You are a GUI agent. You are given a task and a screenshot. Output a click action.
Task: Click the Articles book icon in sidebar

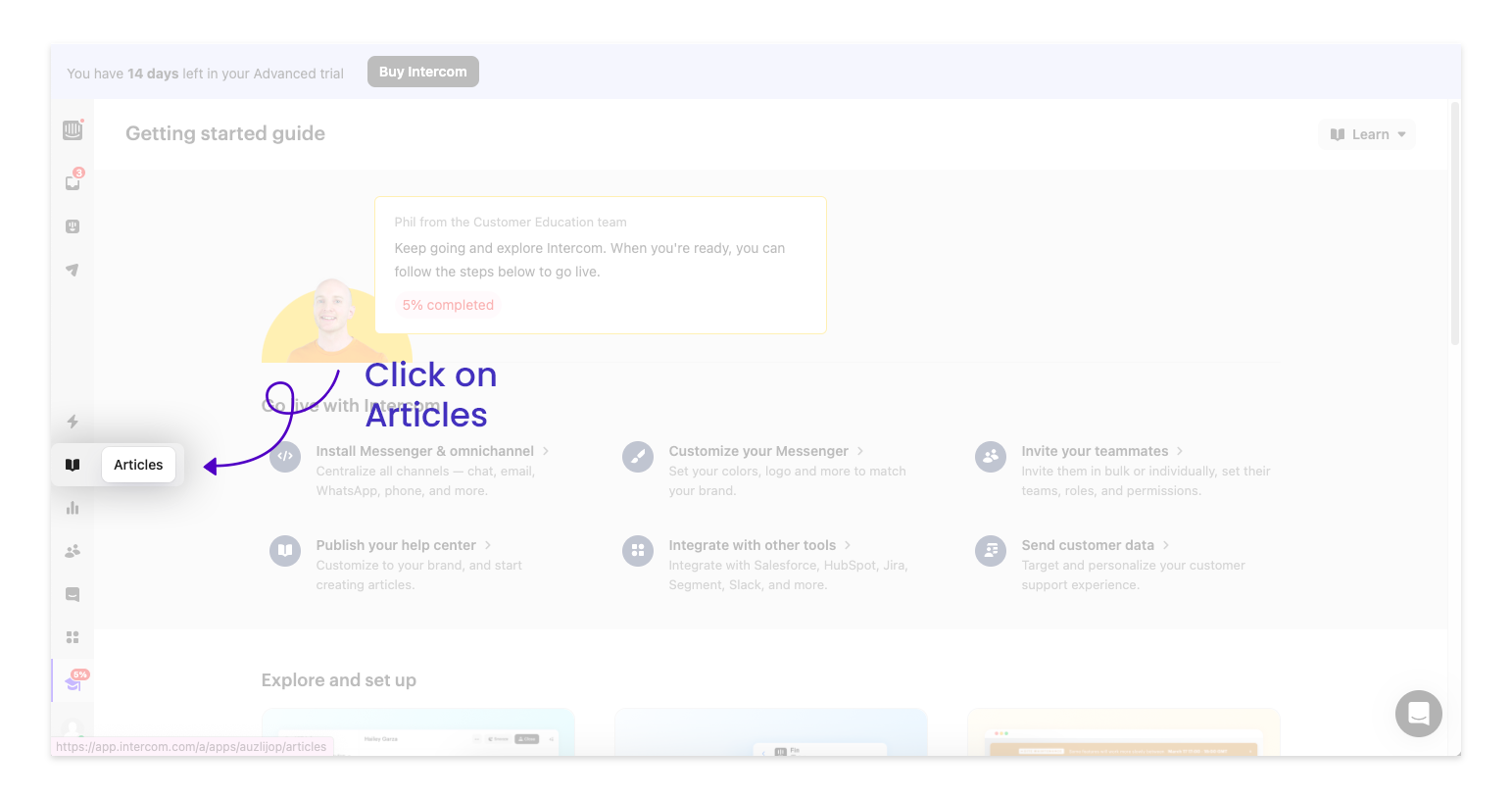[73, 465]
